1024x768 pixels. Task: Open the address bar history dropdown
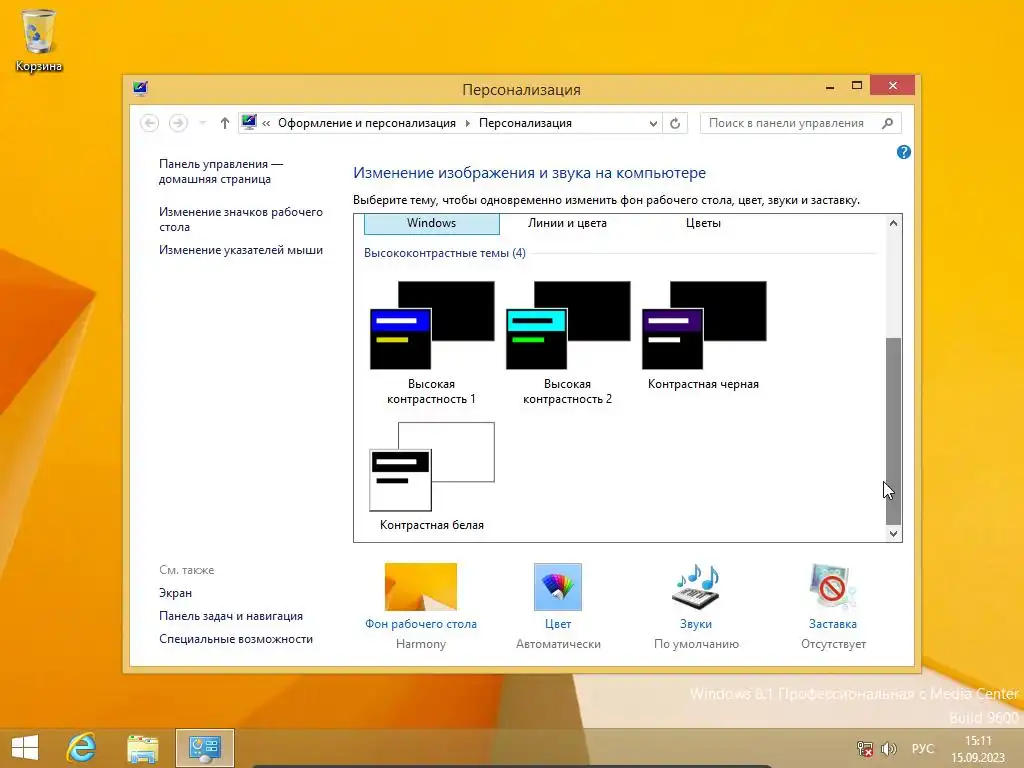point(653,123)
